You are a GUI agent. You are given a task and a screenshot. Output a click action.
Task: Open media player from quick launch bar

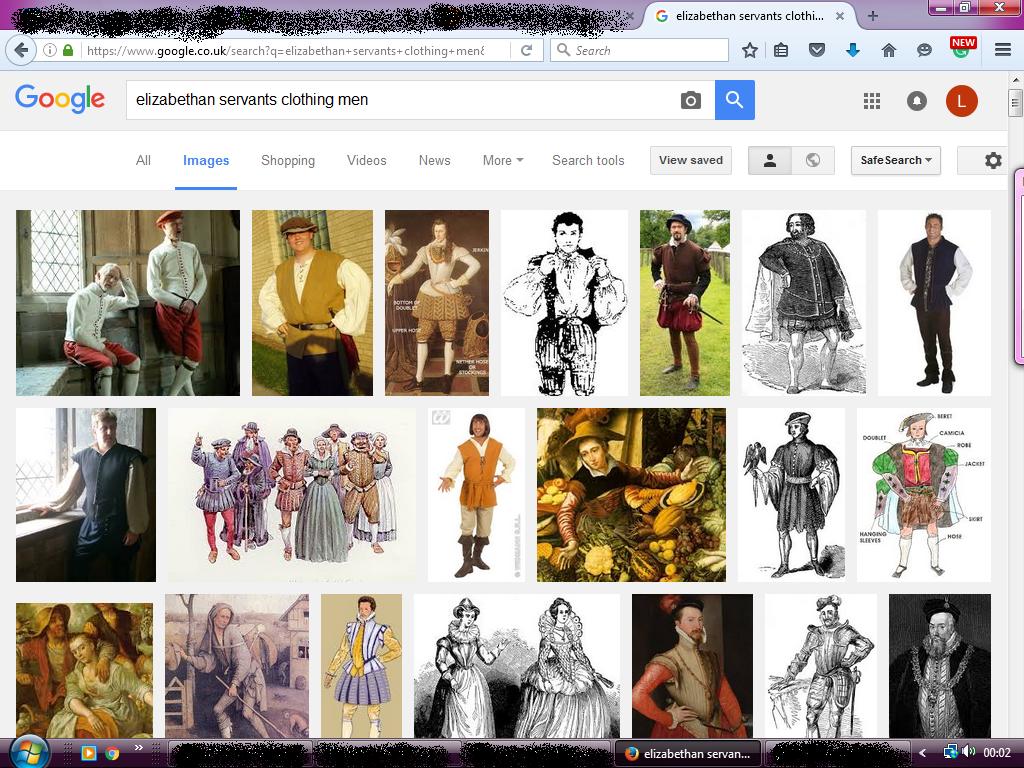click(88, 753)
